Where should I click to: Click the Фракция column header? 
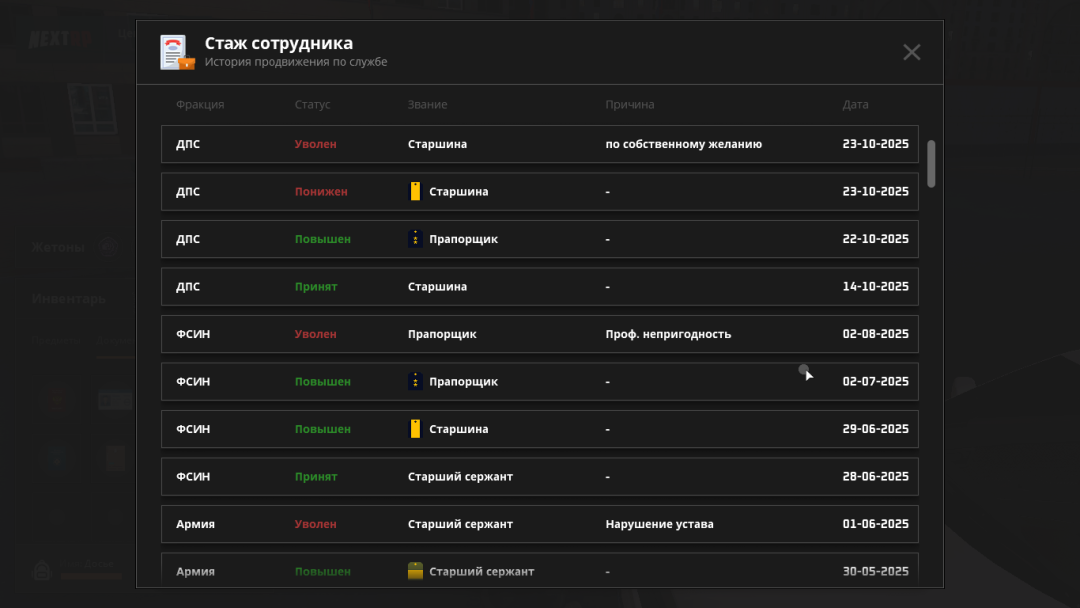click(200, 105)
